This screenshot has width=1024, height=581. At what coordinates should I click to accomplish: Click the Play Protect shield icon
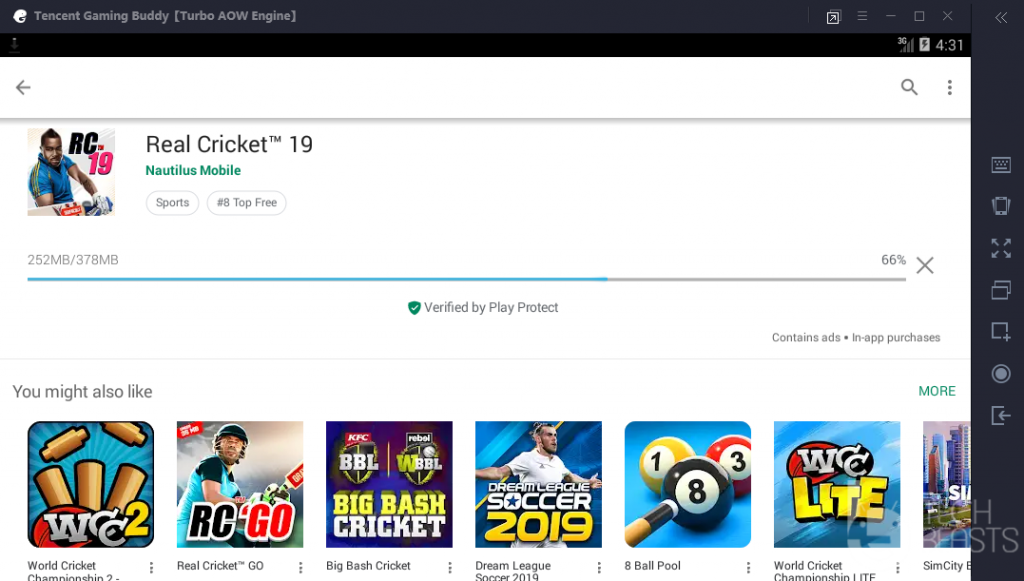coord(414,307)
